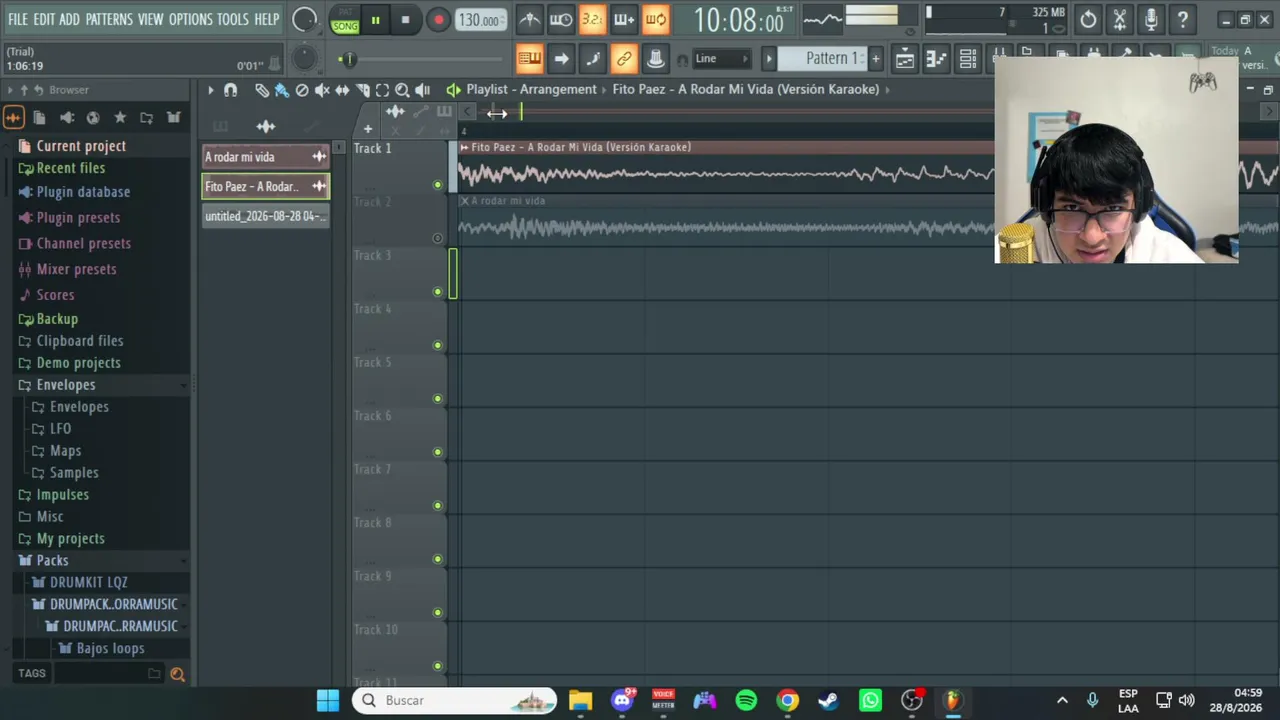Unmute Track 2 with its dot
The width and height of the screenshot is (1280, 720).
tap(437, 238)
